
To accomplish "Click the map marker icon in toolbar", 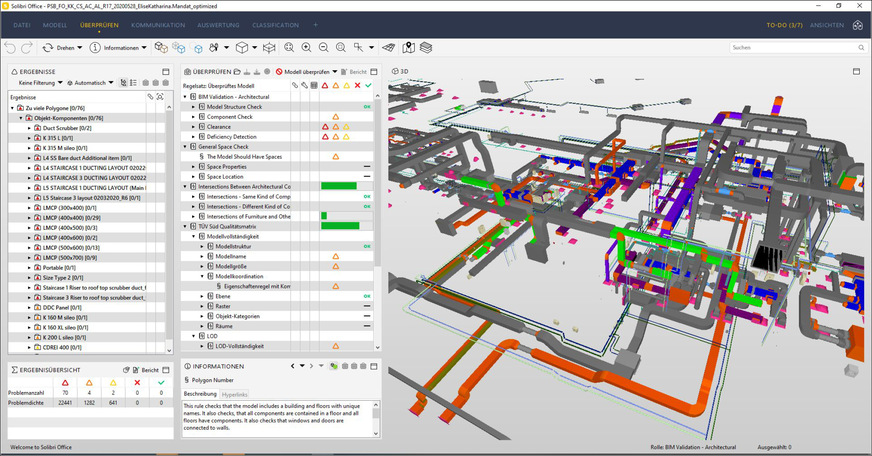I will coord(408,47).
